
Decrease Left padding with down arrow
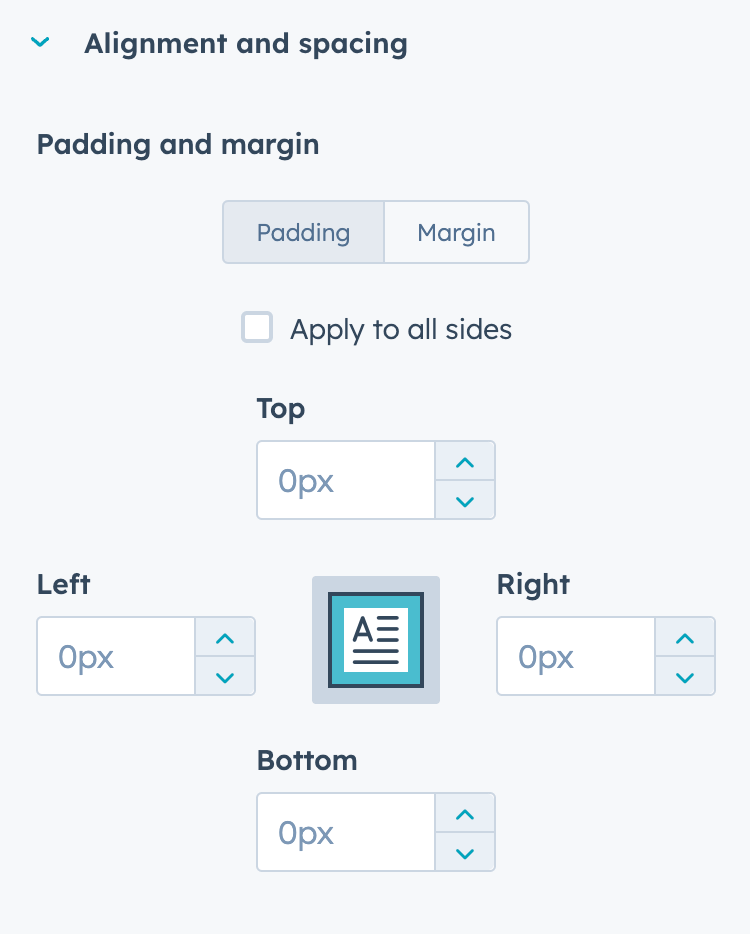point(224,676)
